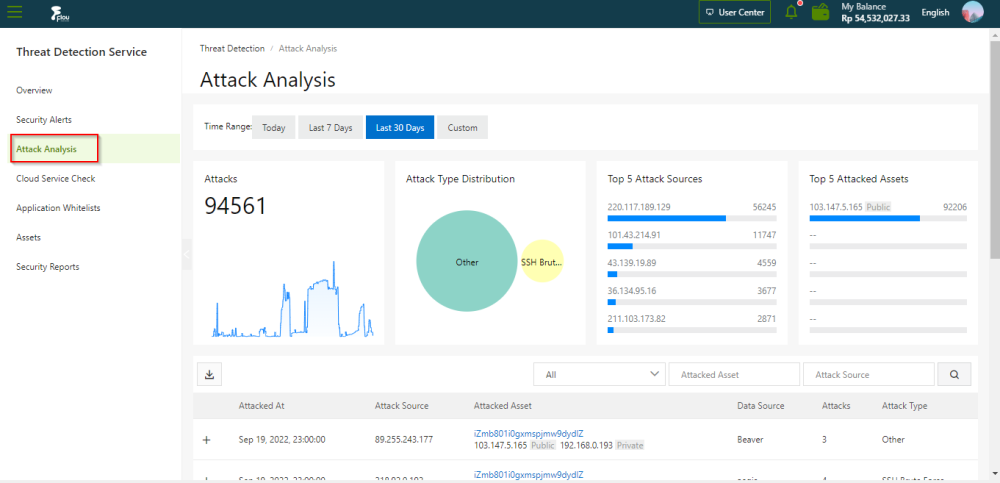Open the user avatar menu
Screen dimensions: 1000x483
click(x=973, y=12)
